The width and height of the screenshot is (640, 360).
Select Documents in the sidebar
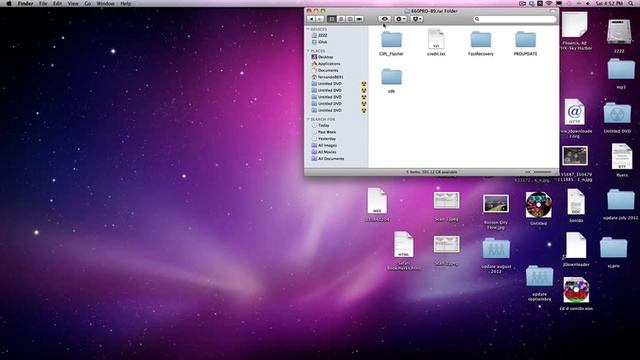pos(325,70)
